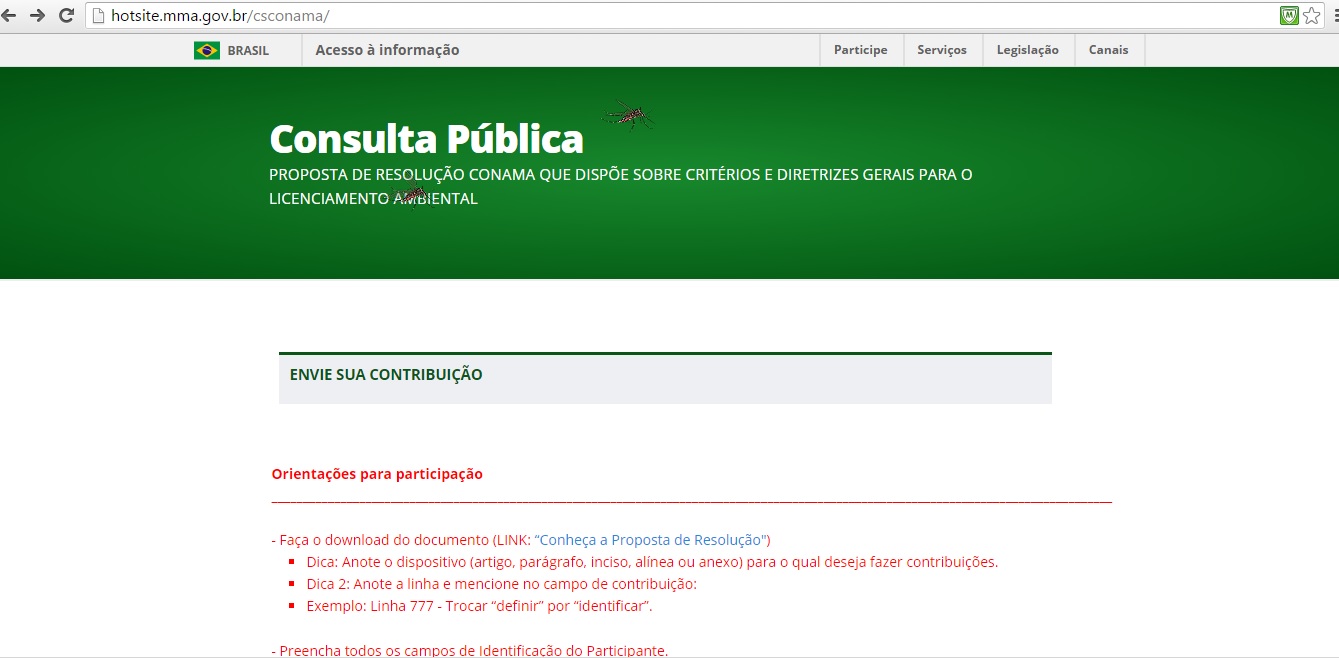Open the Canais menu item
The image size is (1339, 658).
pos(1108,50)
